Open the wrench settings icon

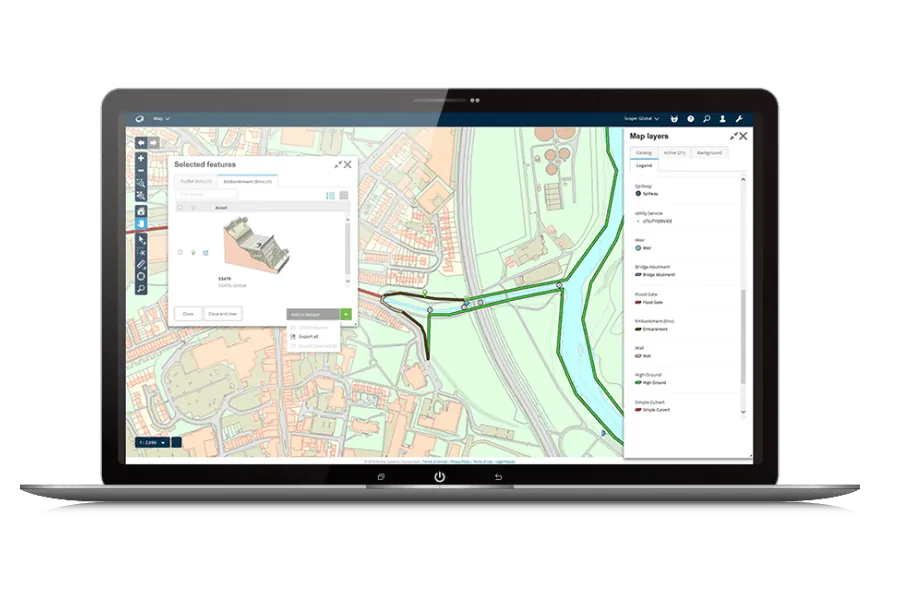pyautogui.click(x=739, y=118)
